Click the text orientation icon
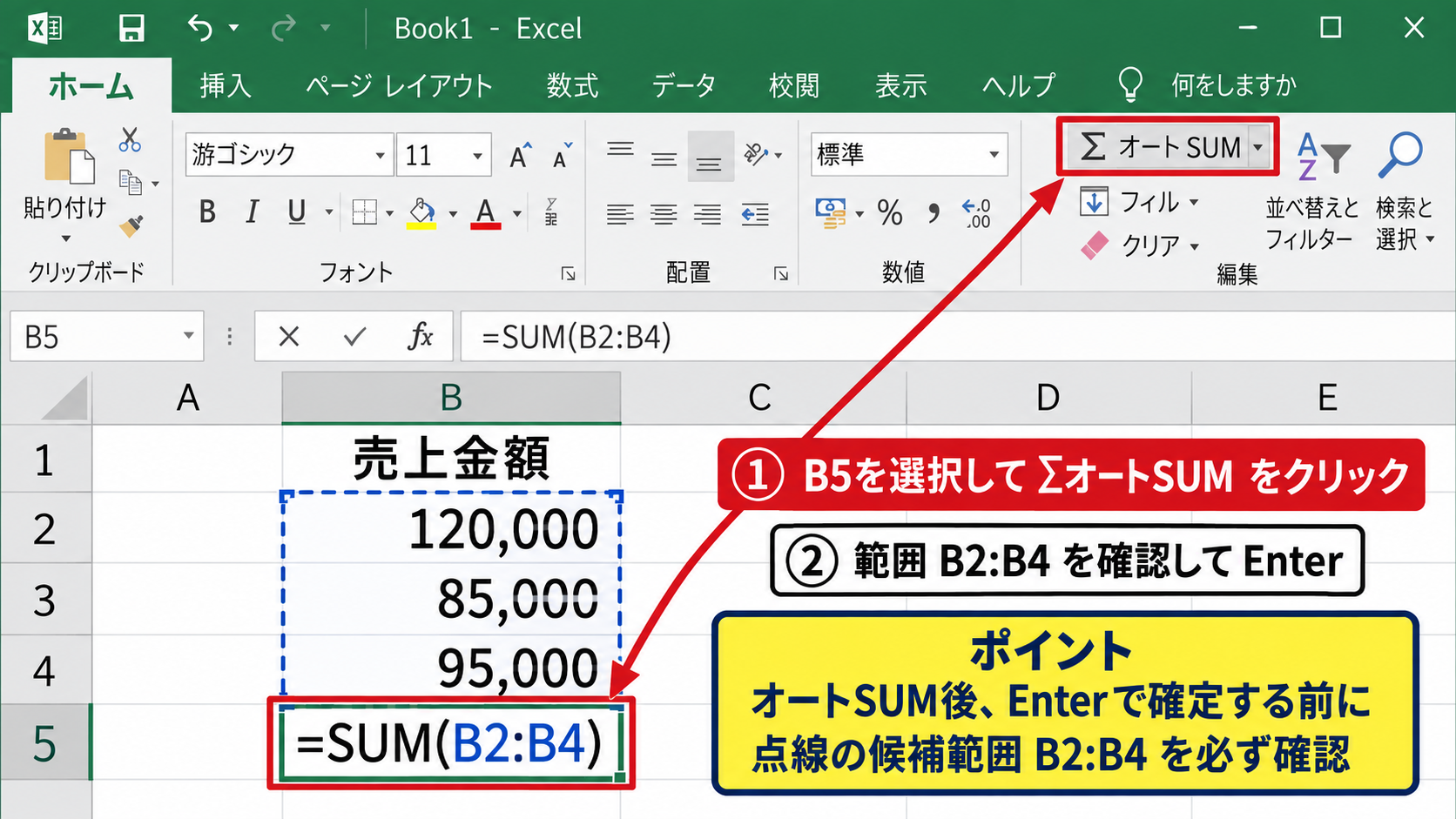The image size is (1456, 819). point(757,155)
